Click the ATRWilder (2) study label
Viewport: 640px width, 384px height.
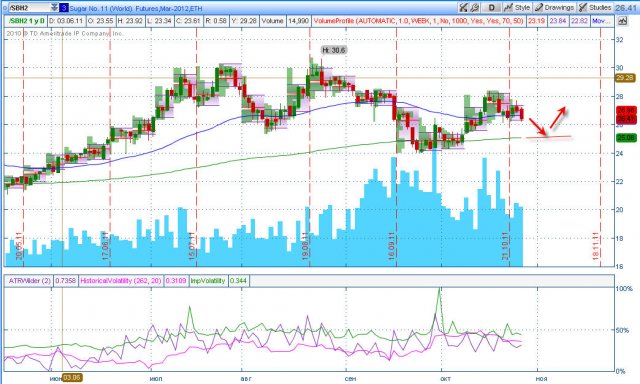[29, 281]
